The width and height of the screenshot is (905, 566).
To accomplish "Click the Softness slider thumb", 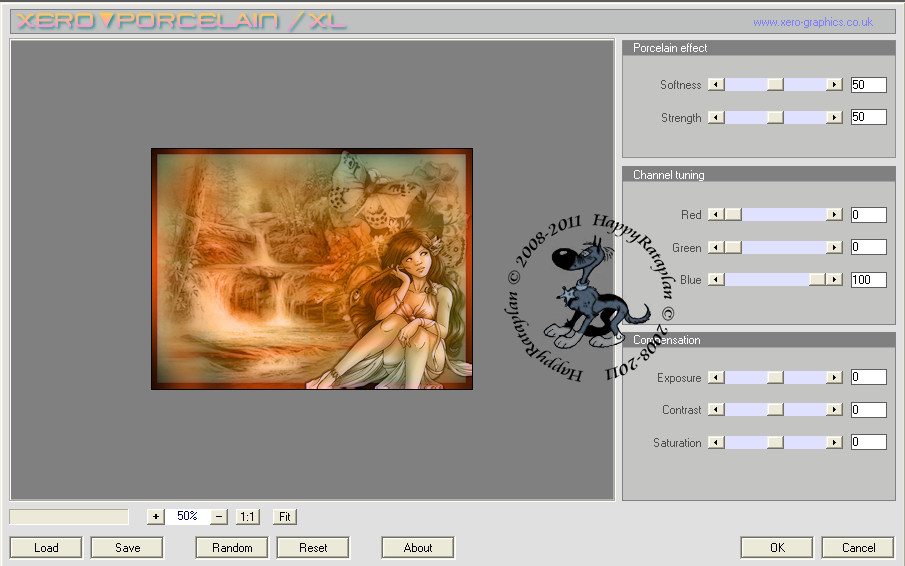I will pyautogui.click(x=775, y=85).
